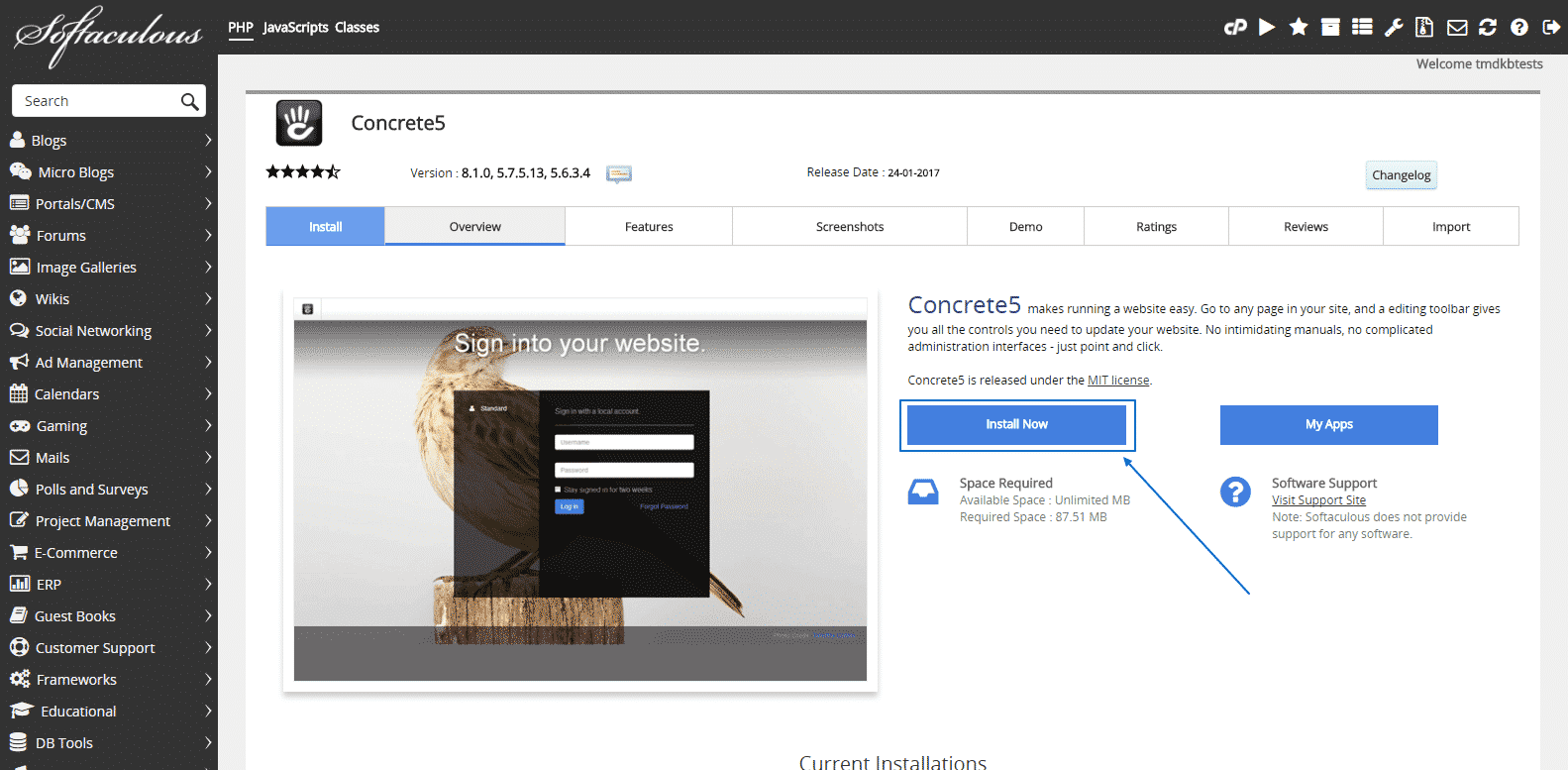Select JavaScripts in top menu

click(x=295, y=28)
